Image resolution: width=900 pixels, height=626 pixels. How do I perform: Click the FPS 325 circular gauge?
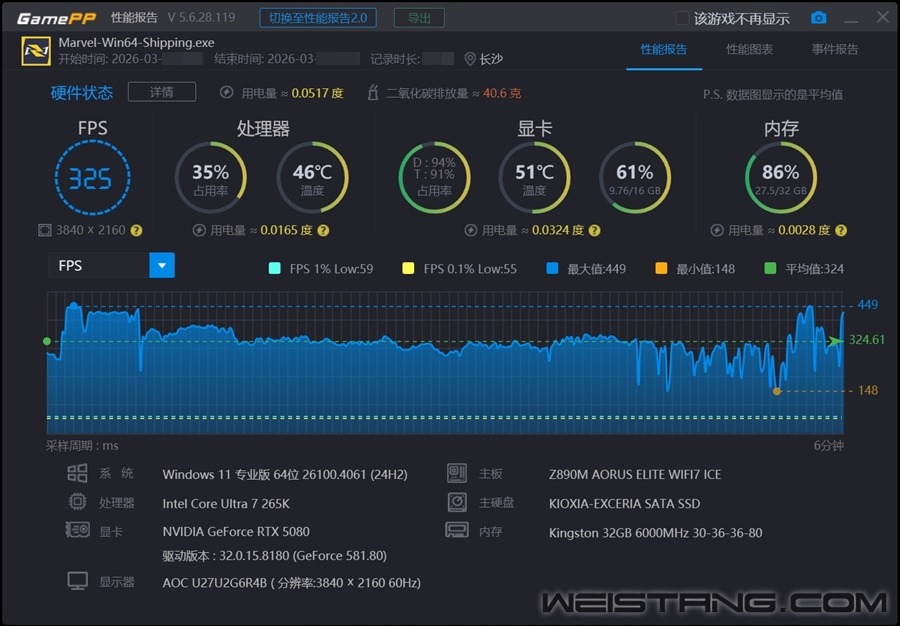pos(92,177)
